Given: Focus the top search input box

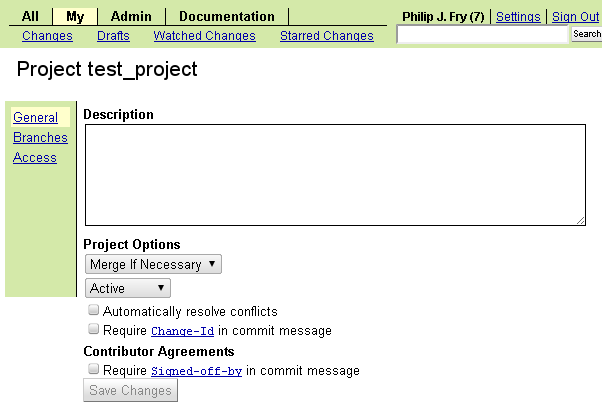Looking at the screenshot, I should click(x=482, y=35).
